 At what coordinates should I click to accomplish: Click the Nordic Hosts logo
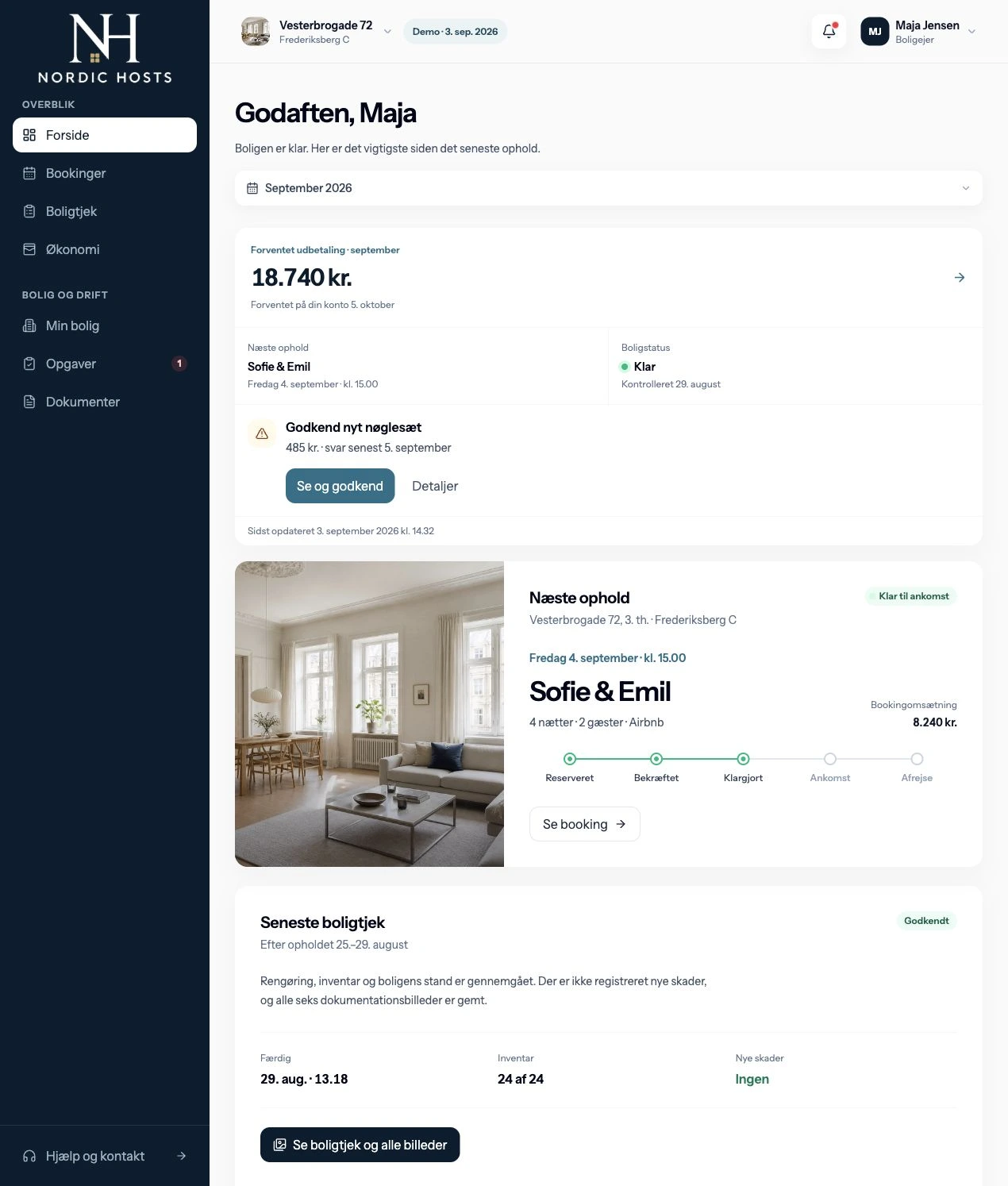(x=105, y=48)
